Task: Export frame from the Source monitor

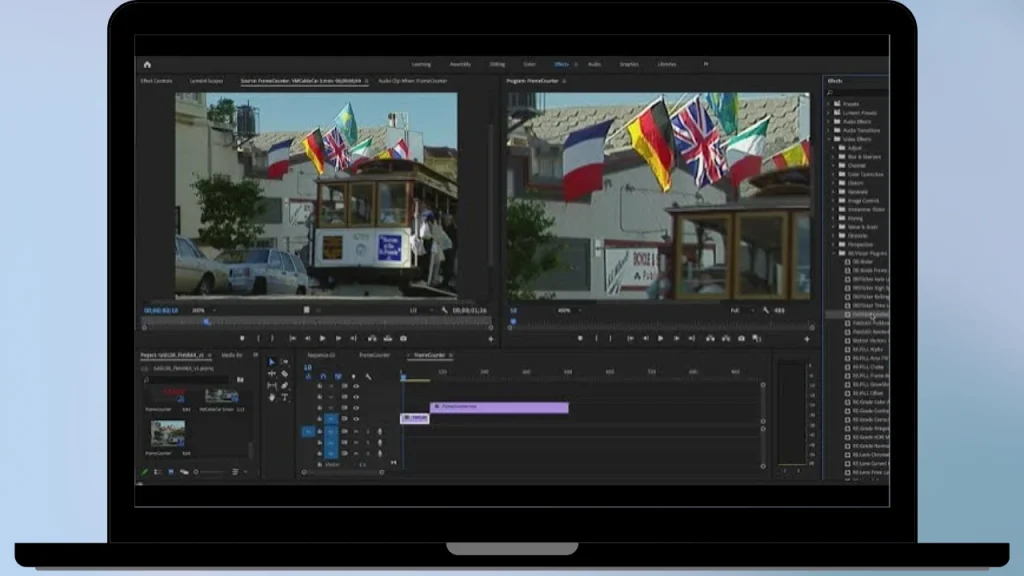Action: 404,338
